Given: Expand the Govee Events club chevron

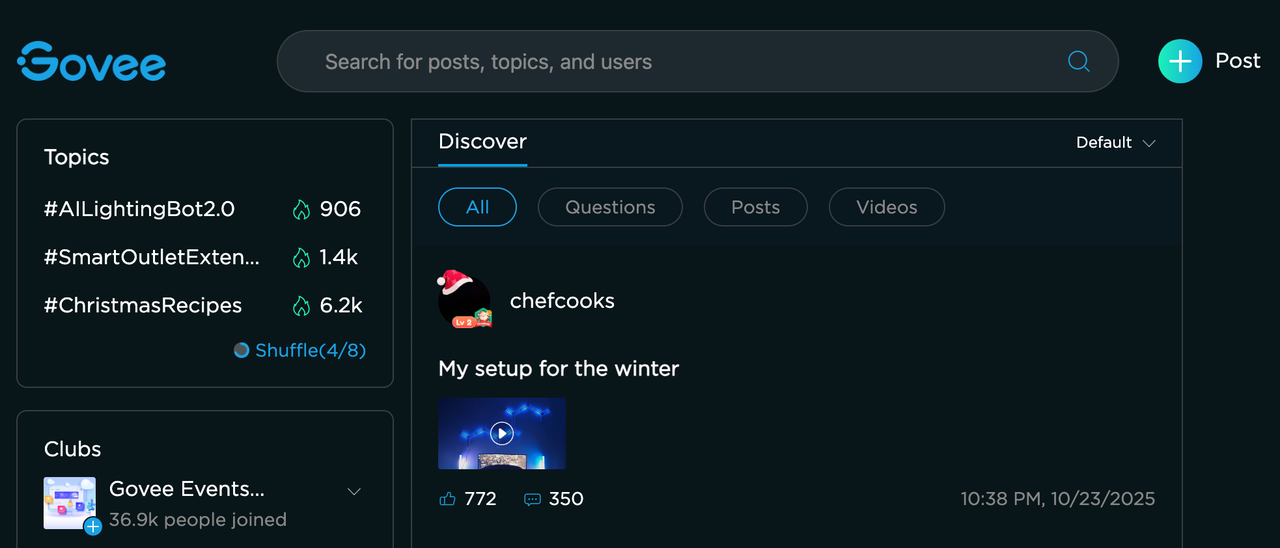Looking at the screenshot, I should (353, 491).
